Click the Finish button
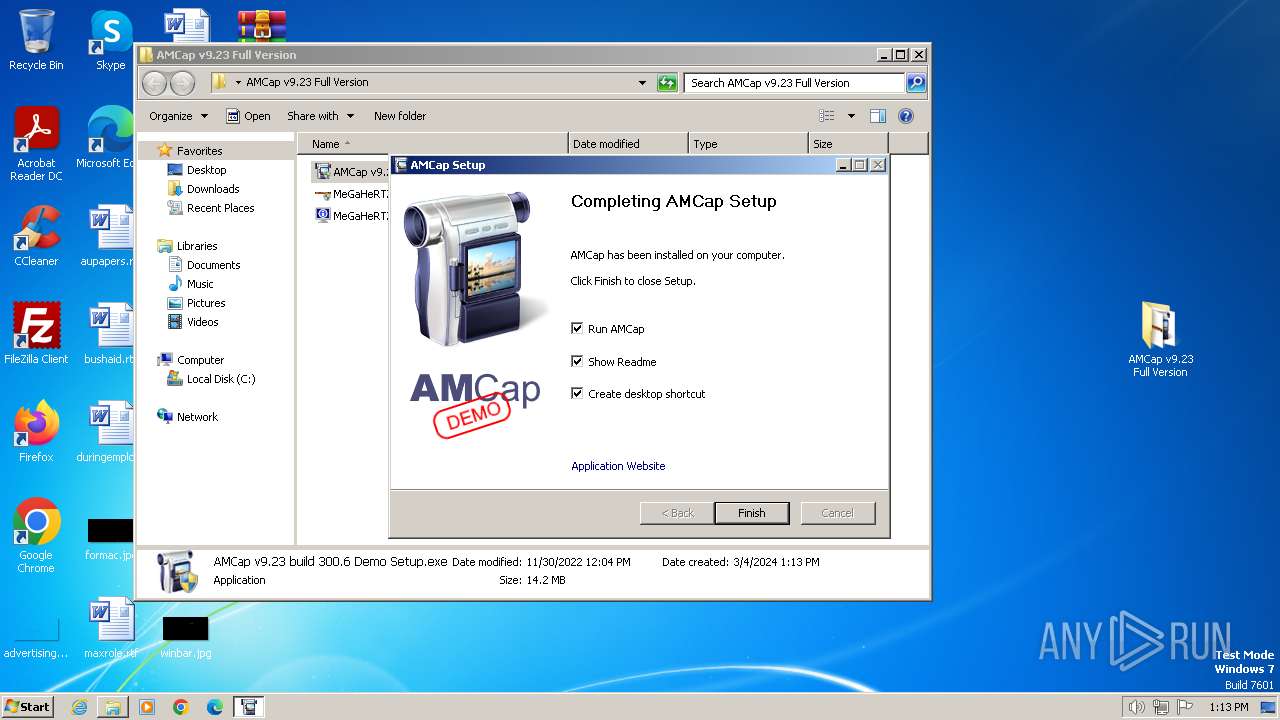Screen dimensions: 1280x720 tap(751, 513)
